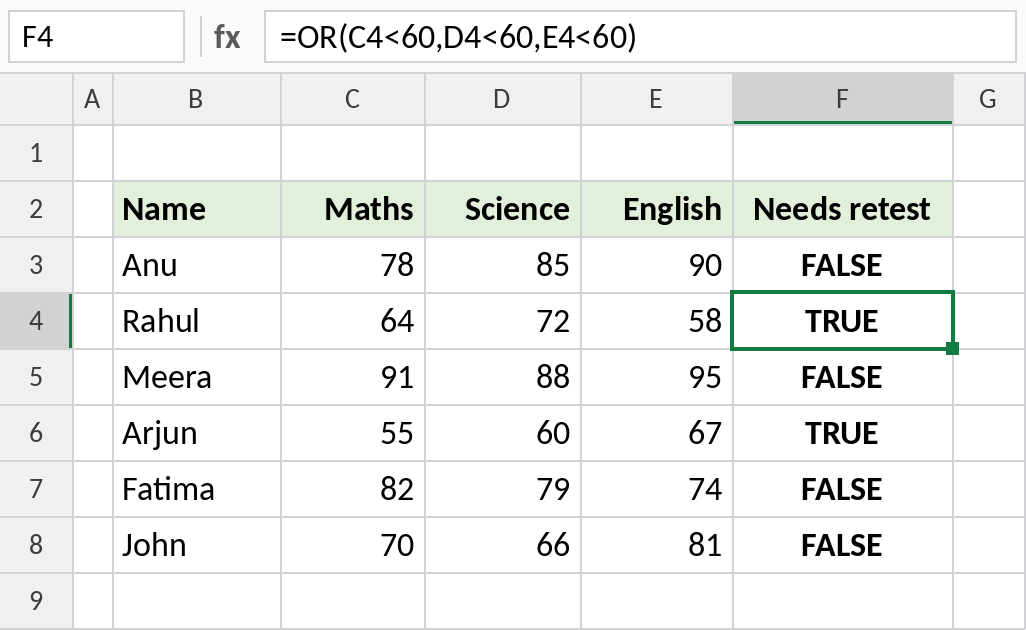Click the cell containing "Meera"
The height and width of the screenshot is (630, 1026).
click(197, 377)
